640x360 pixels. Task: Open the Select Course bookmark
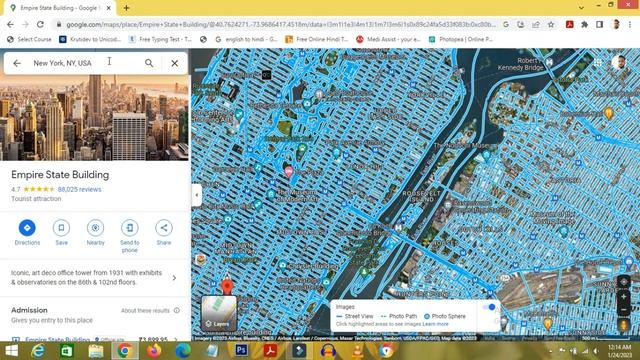[29, 39]
